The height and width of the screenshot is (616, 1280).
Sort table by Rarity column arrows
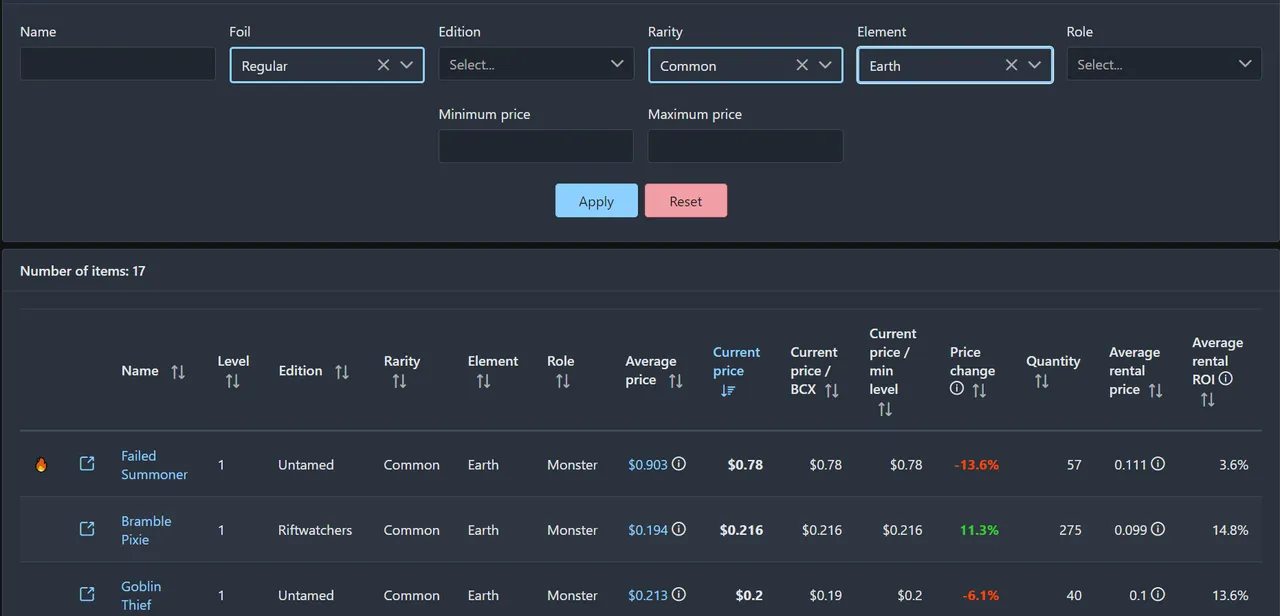pyautogui.click(x=399, y=381)
